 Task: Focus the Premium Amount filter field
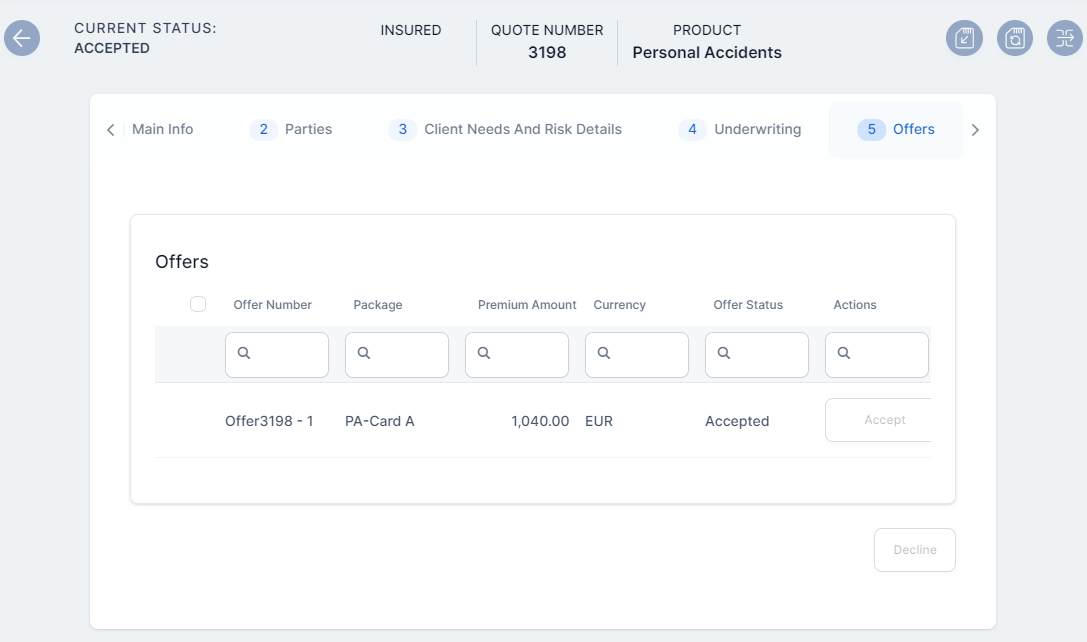click(527, 355)
